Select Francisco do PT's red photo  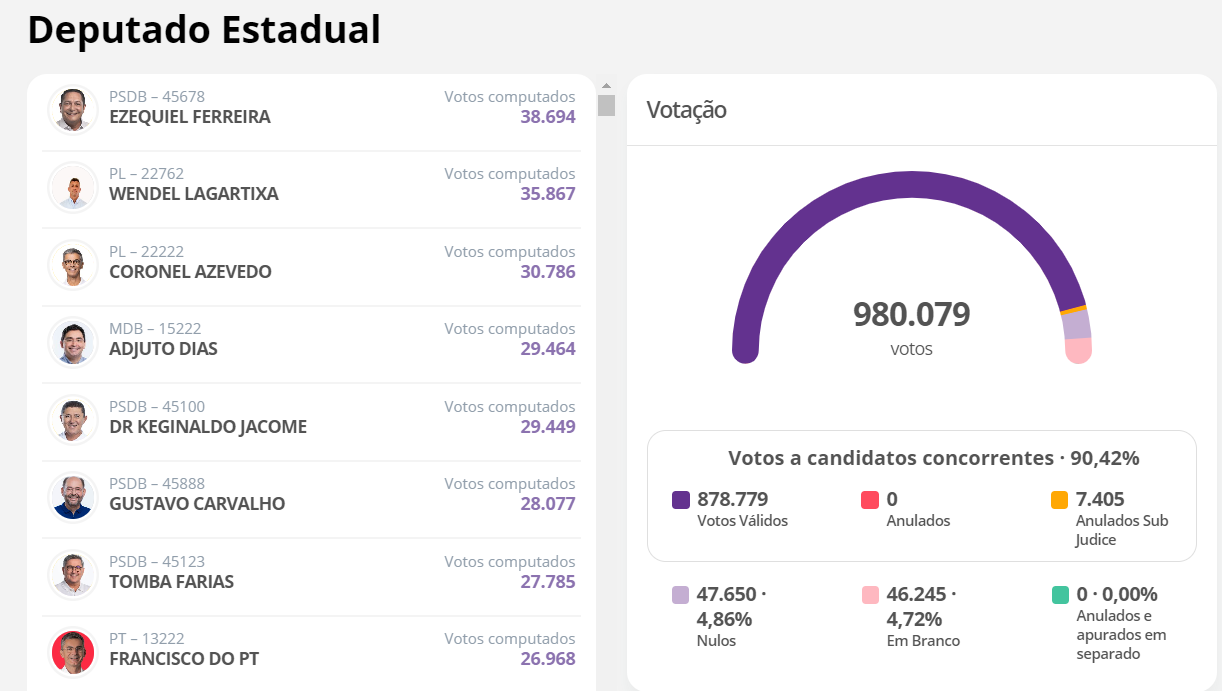[73, 652]
